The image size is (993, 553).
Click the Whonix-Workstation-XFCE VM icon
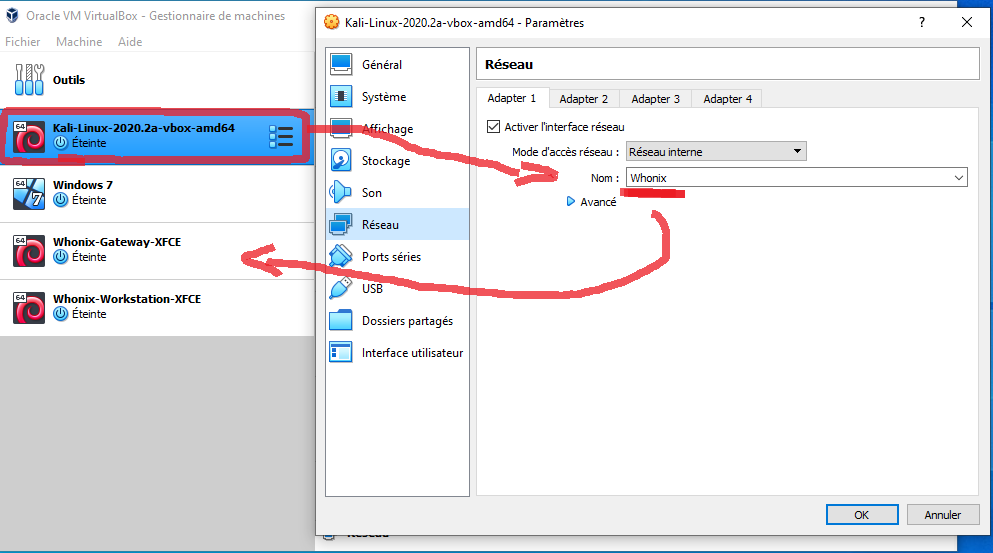coord(29,307)
